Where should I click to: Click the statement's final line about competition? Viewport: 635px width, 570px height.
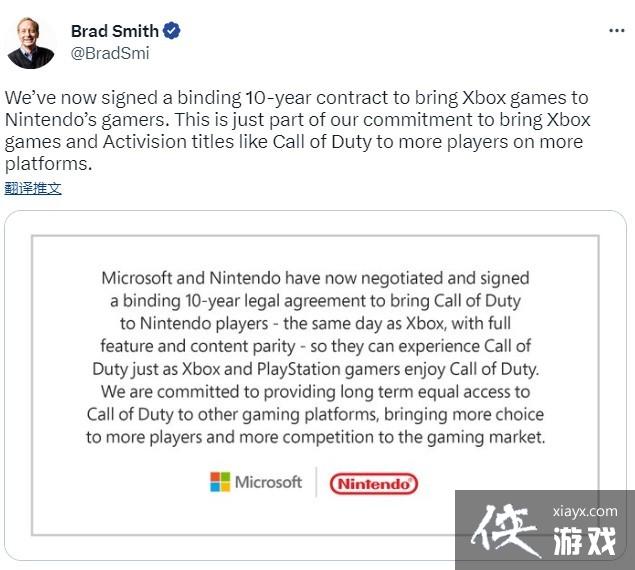(x=315, y=437)
